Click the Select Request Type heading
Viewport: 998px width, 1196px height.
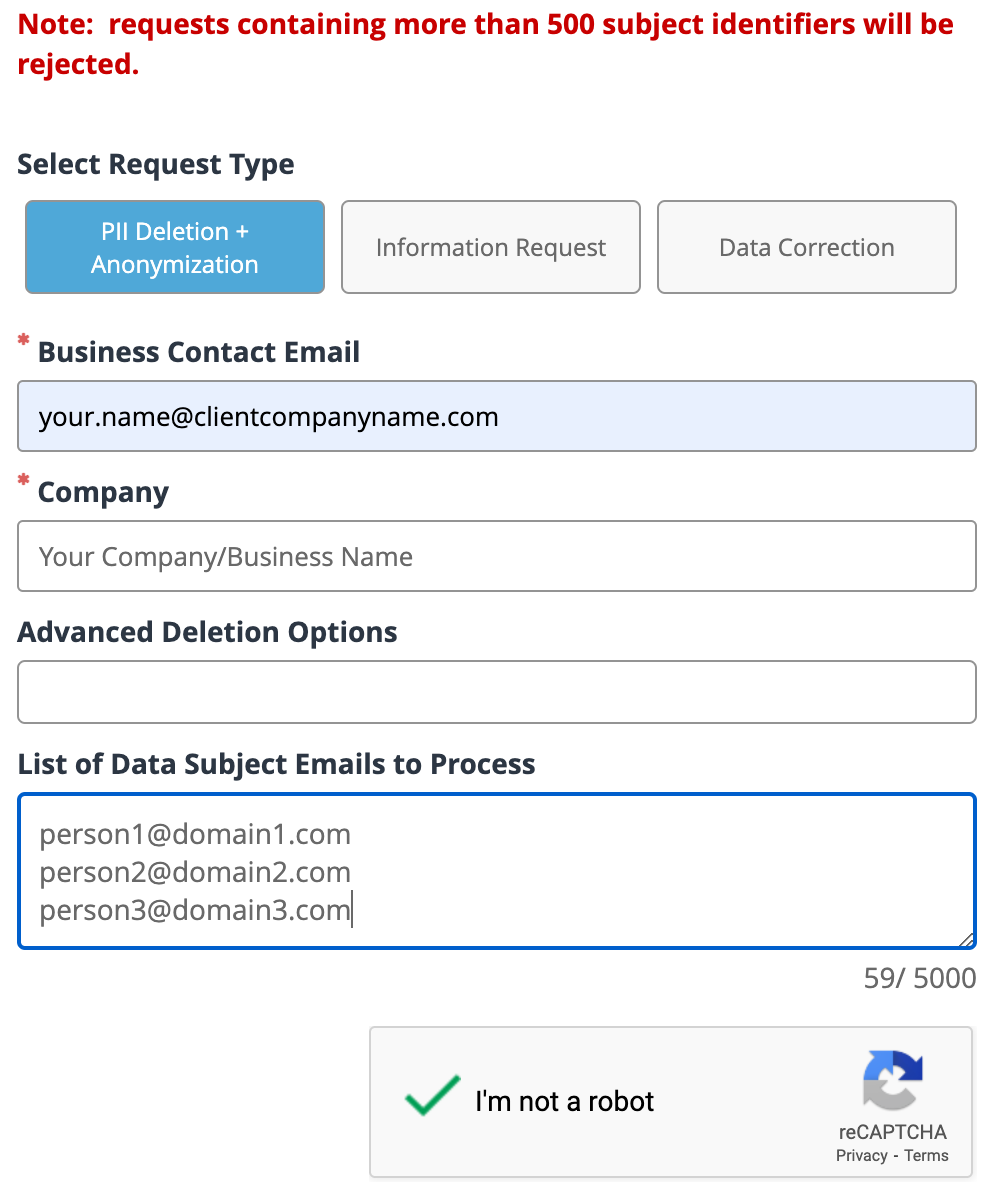pos(156,165)
